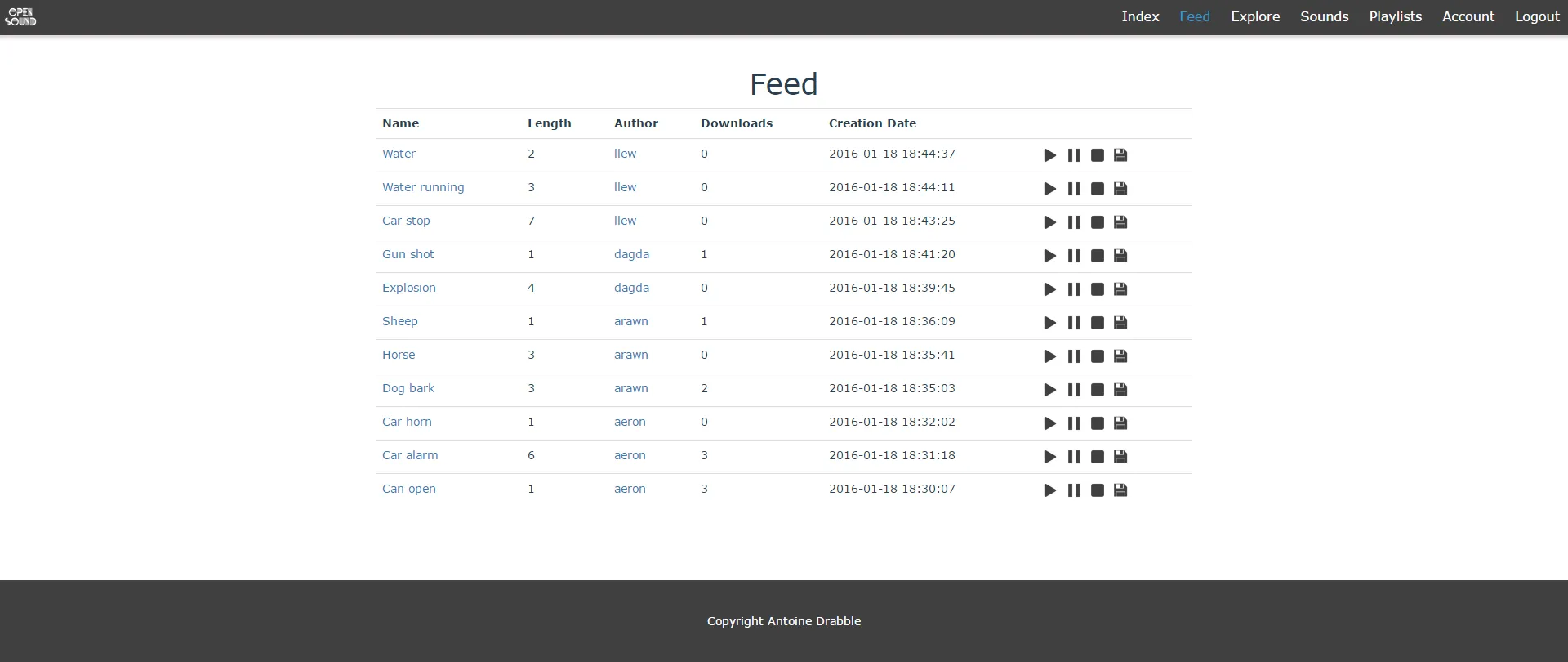
Task: Download the Car stop sound
Action: tap(1120, 222)
